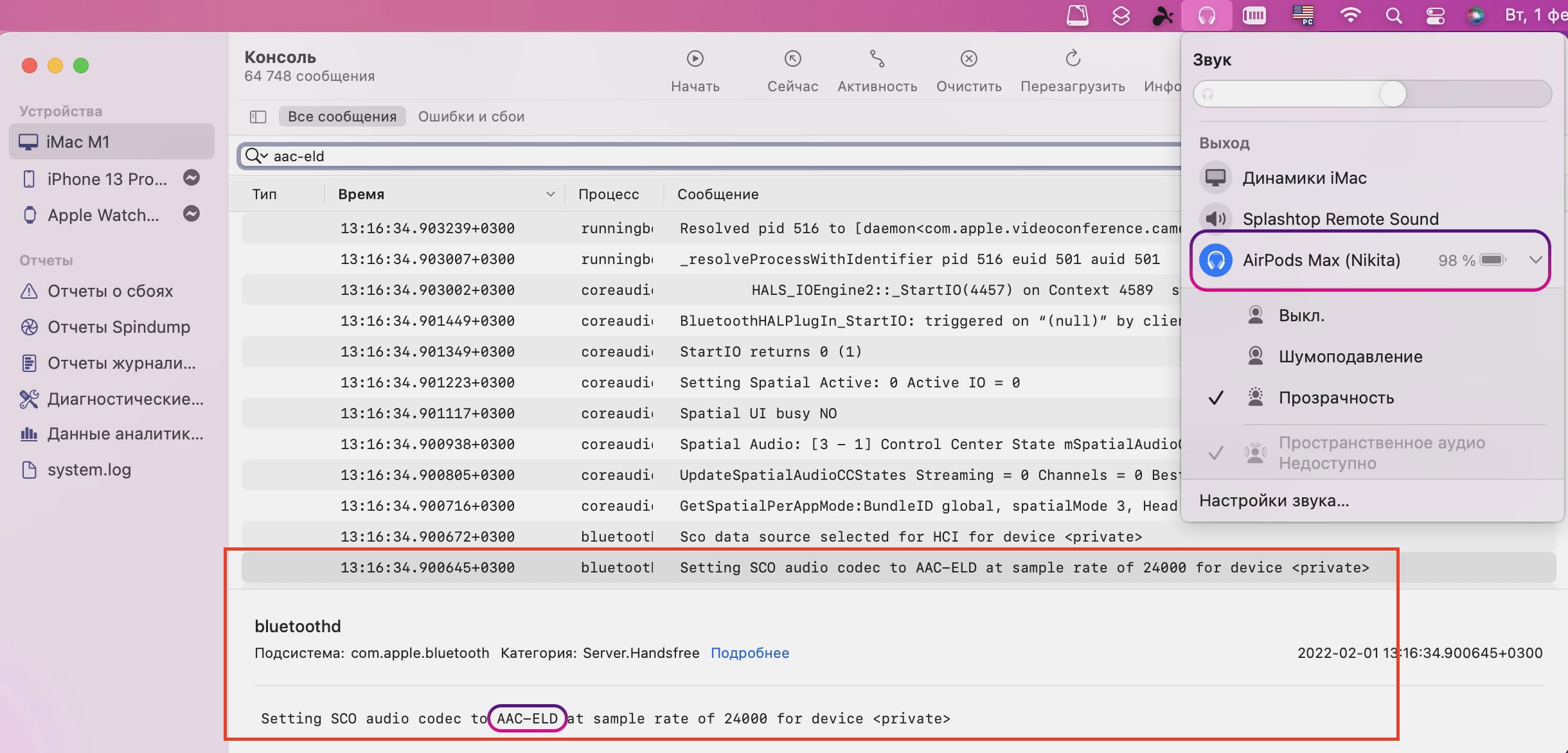Click the Reload (Перезагрузить) toolbar icon
The height and width of the screenshot is (753, 1568).
click(1073, 59)
